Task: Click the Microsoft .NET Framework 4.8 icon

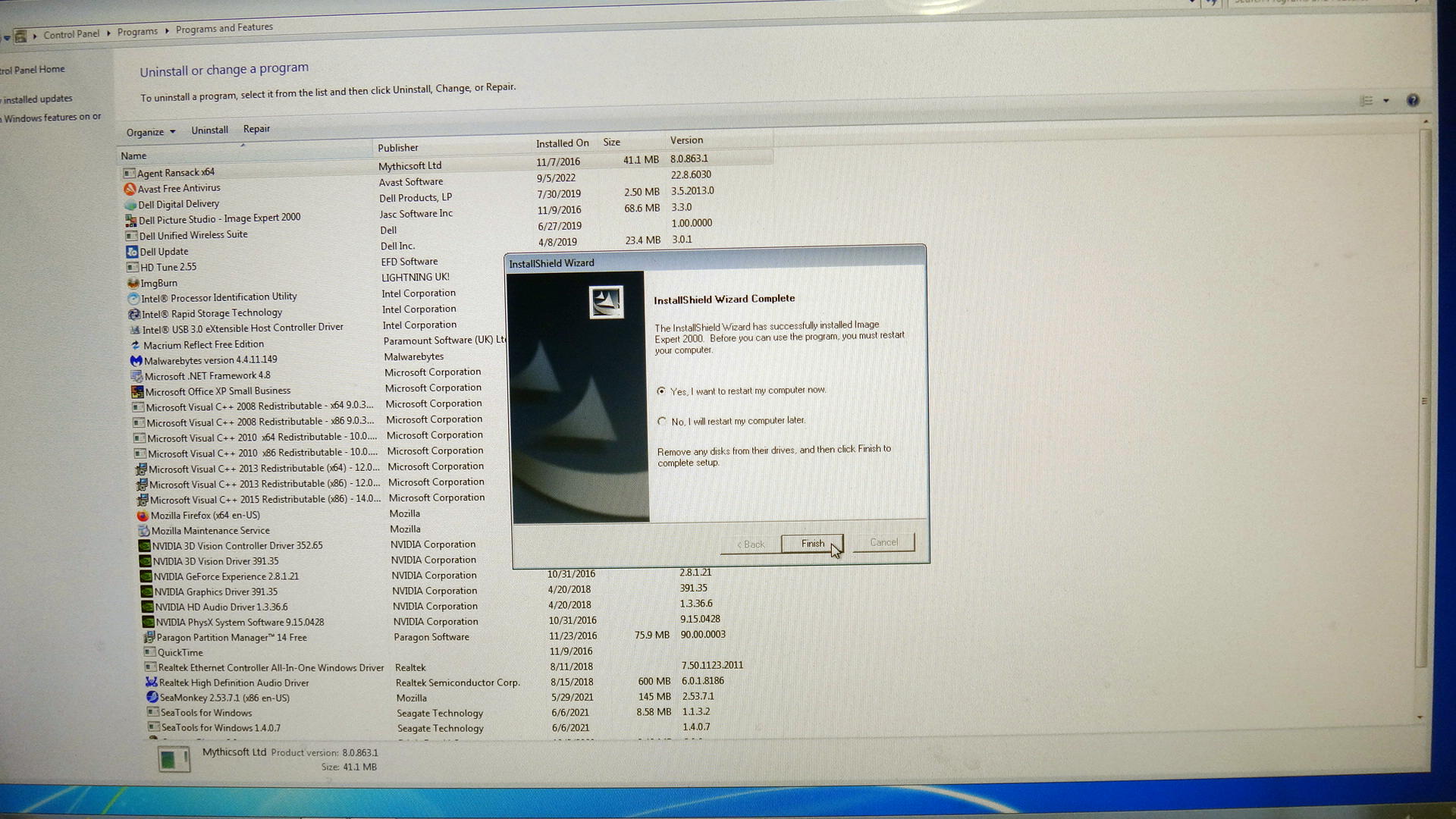Action: (x=136, y=376)
